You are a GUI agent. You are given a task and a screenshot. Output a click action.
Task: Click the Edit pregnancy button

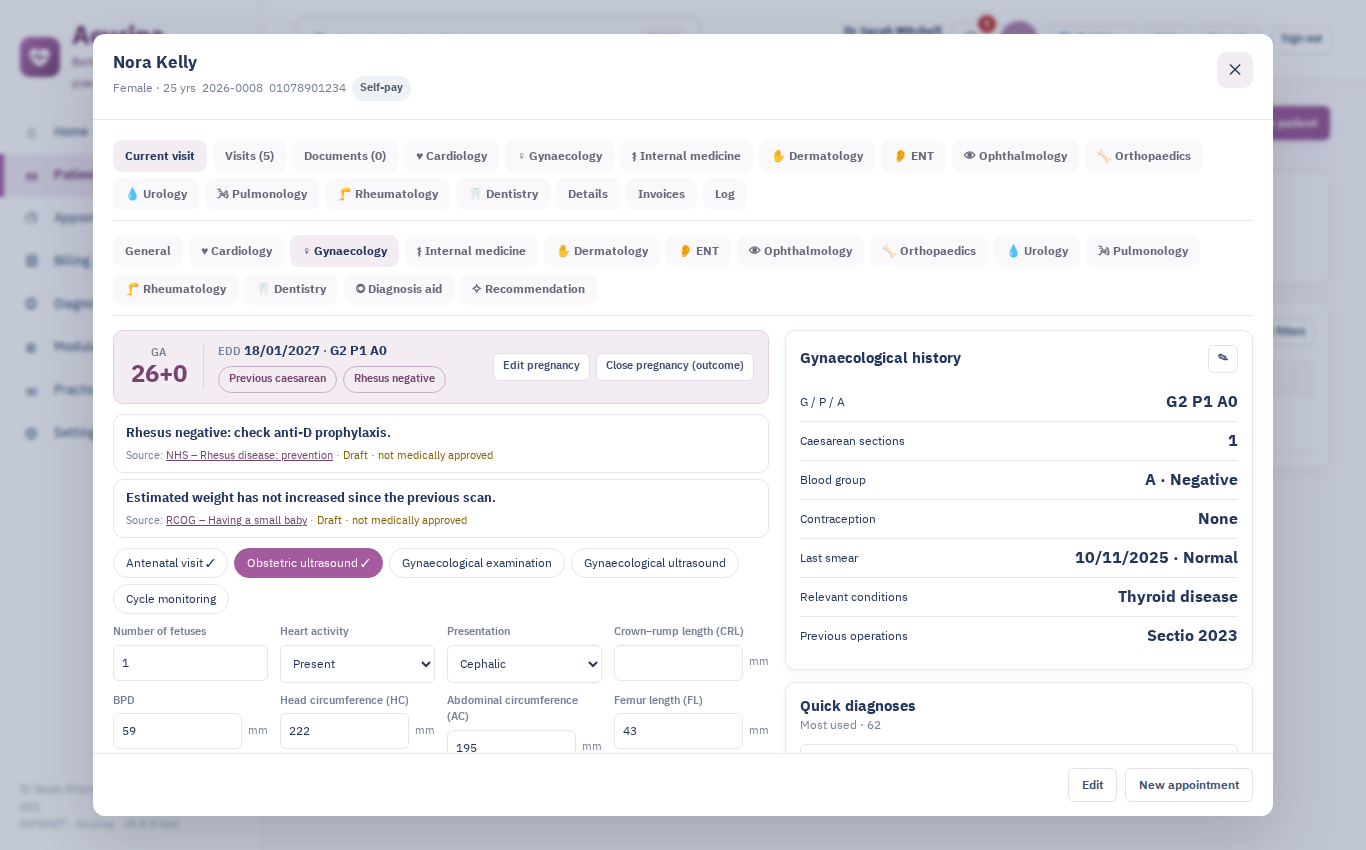pos(541,366)
